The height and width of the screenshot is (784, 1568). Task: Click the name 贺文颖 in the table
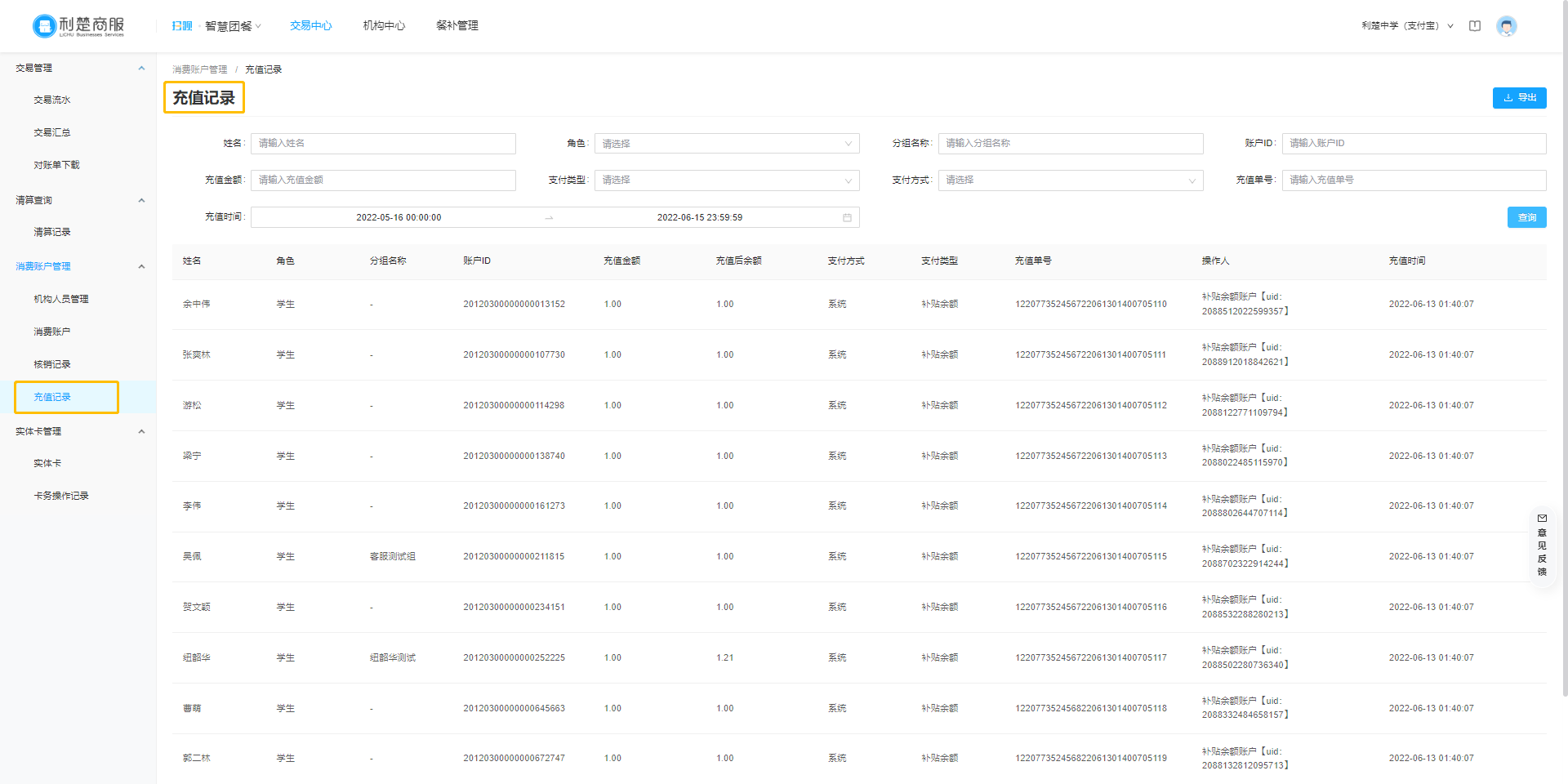pyautogui.click(x=197, y=607)
